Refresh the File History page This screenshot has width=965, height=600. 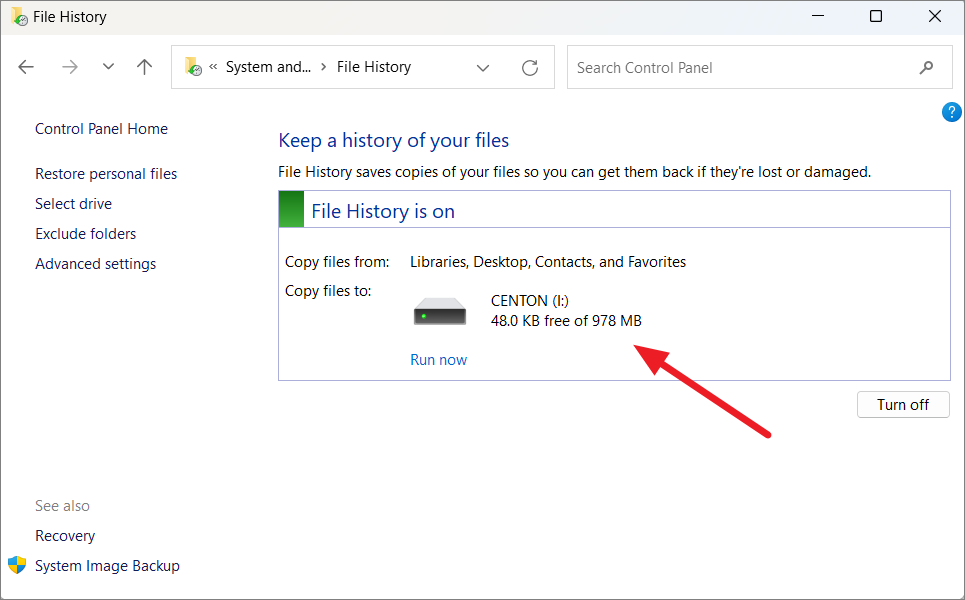(530, 67)
